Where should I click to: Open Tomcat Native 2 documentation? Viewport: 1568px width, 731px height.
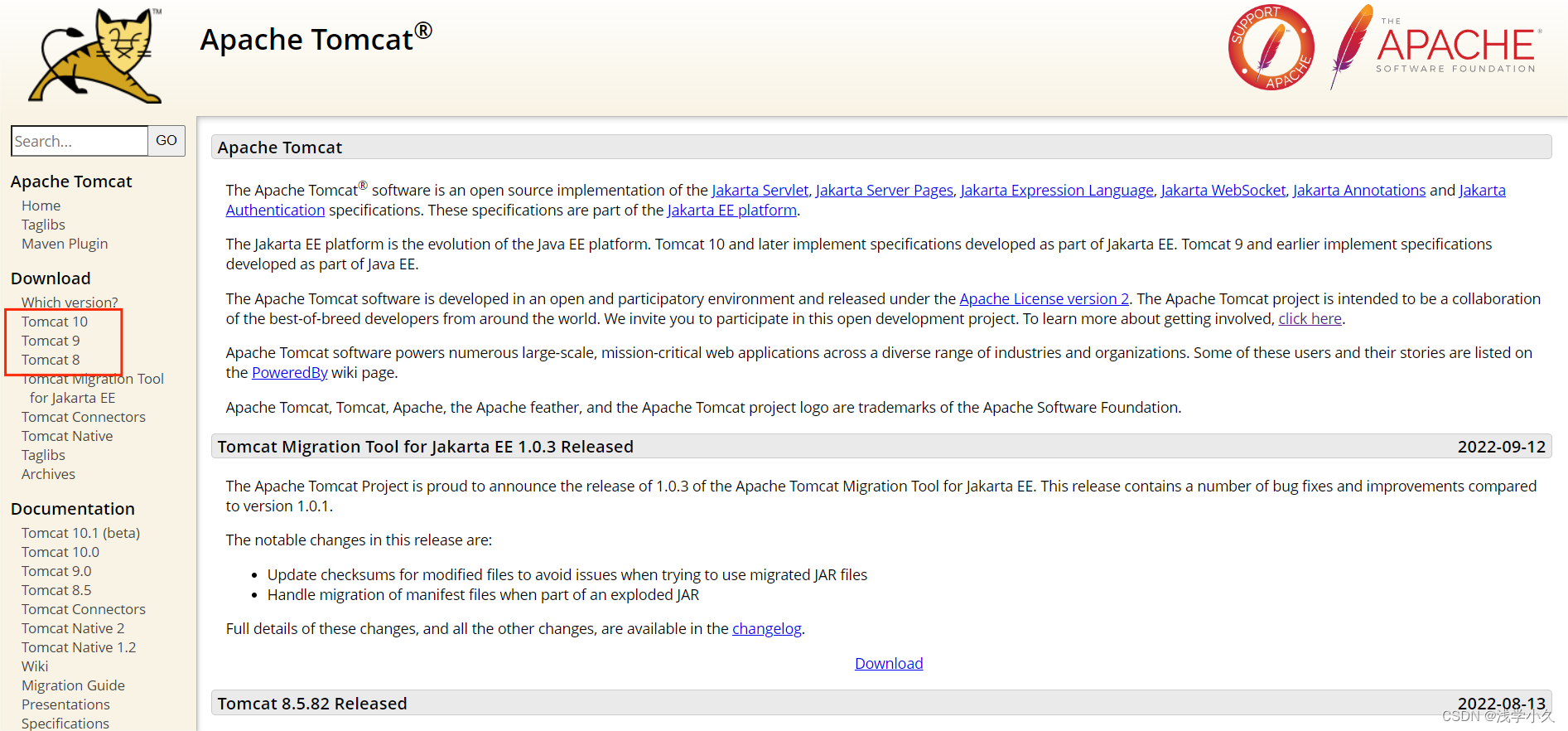73,628
